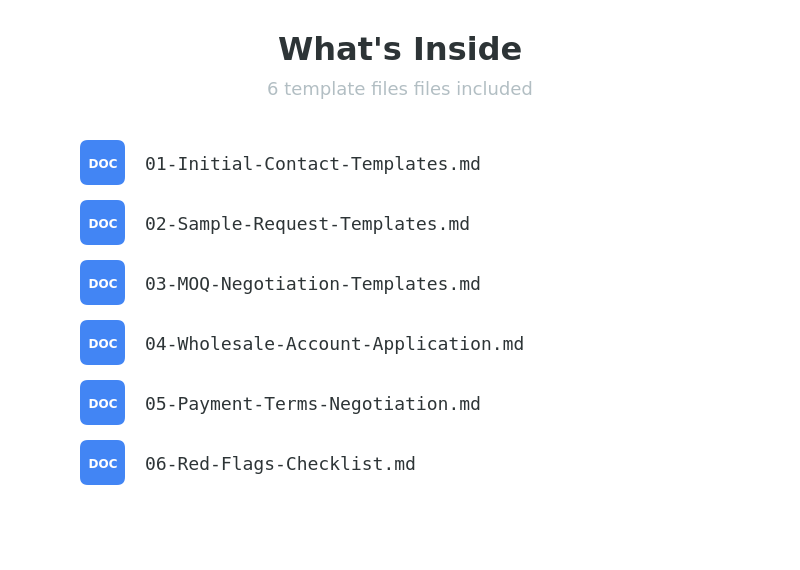Select the Wholesale Account Application list entry text

tap(334, 344)
